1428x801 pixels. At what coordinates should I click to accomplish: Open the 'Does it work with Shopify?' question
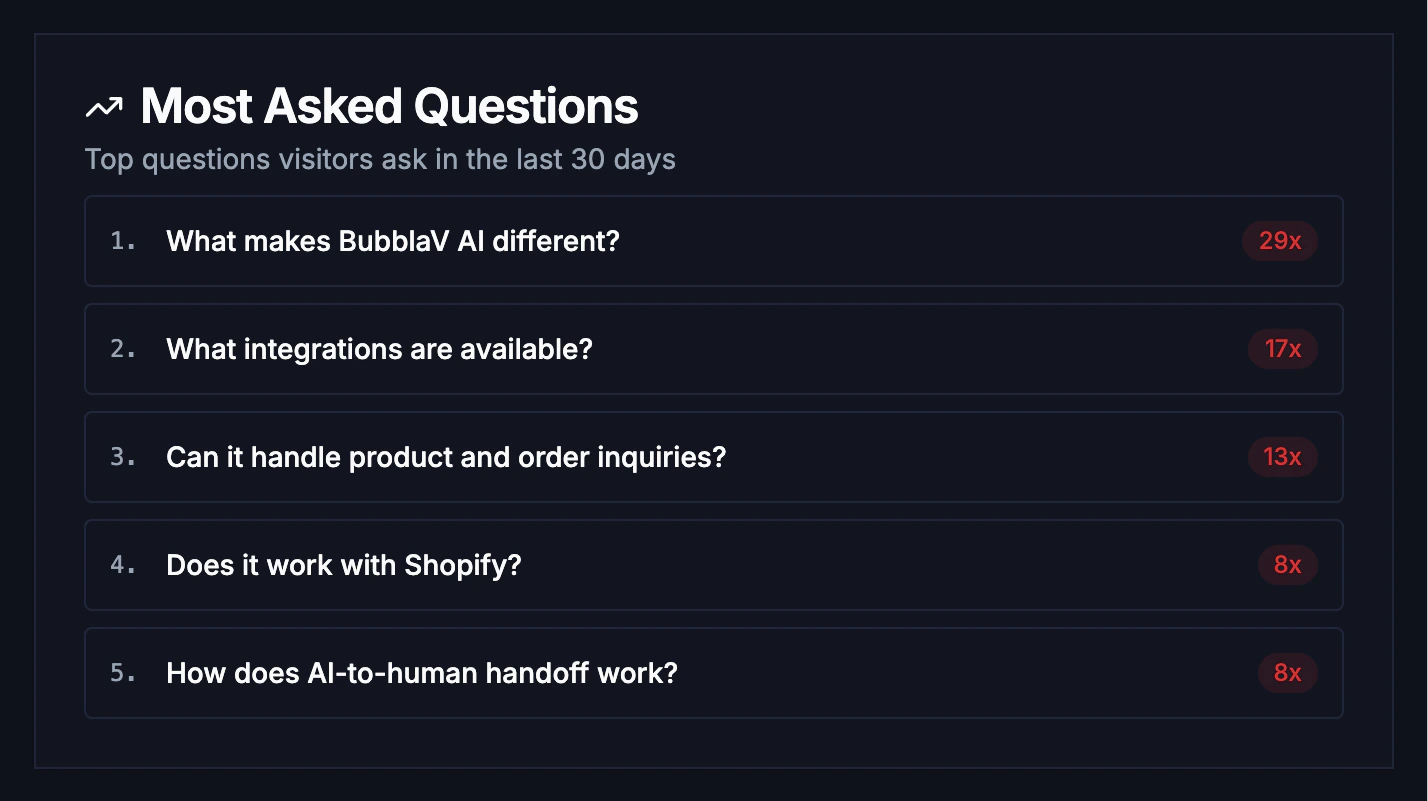click(343, 565)
